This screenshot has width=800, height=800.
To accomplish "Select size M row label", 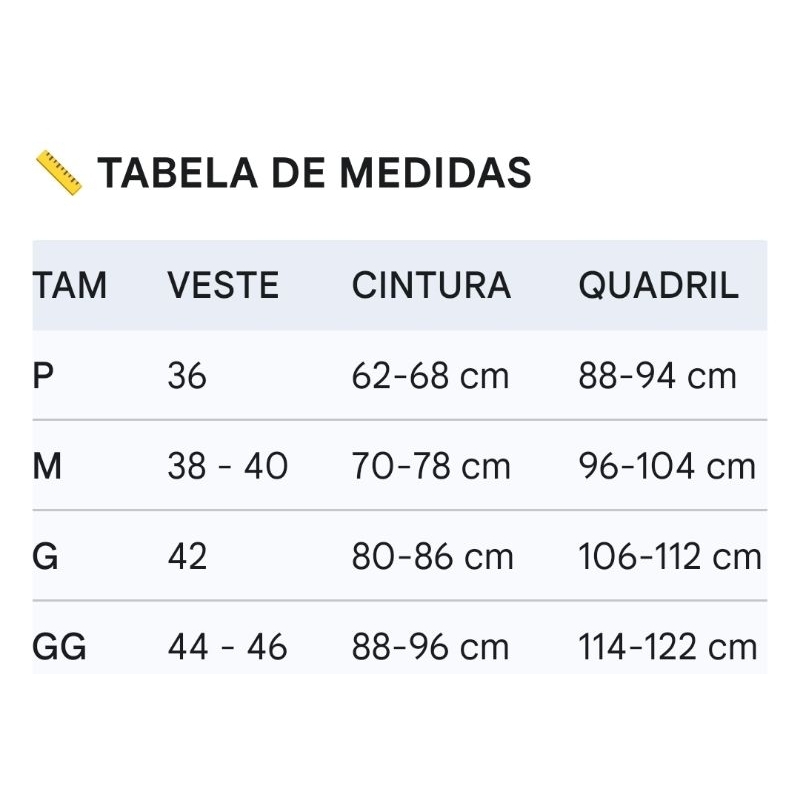I will coord(47,466).
